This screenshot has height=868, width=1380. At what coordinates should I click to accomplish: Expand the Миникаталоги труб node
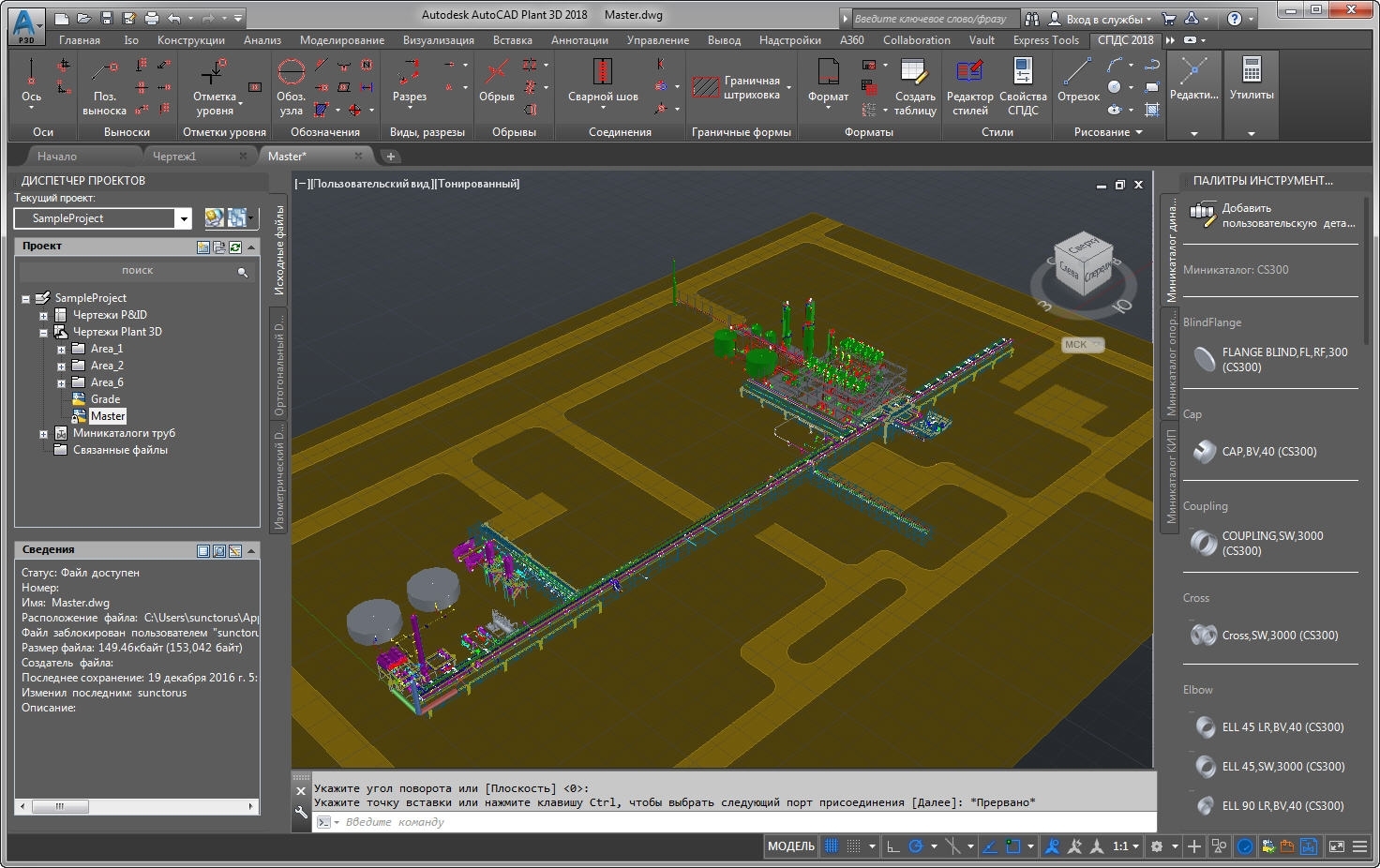[43, 434]
